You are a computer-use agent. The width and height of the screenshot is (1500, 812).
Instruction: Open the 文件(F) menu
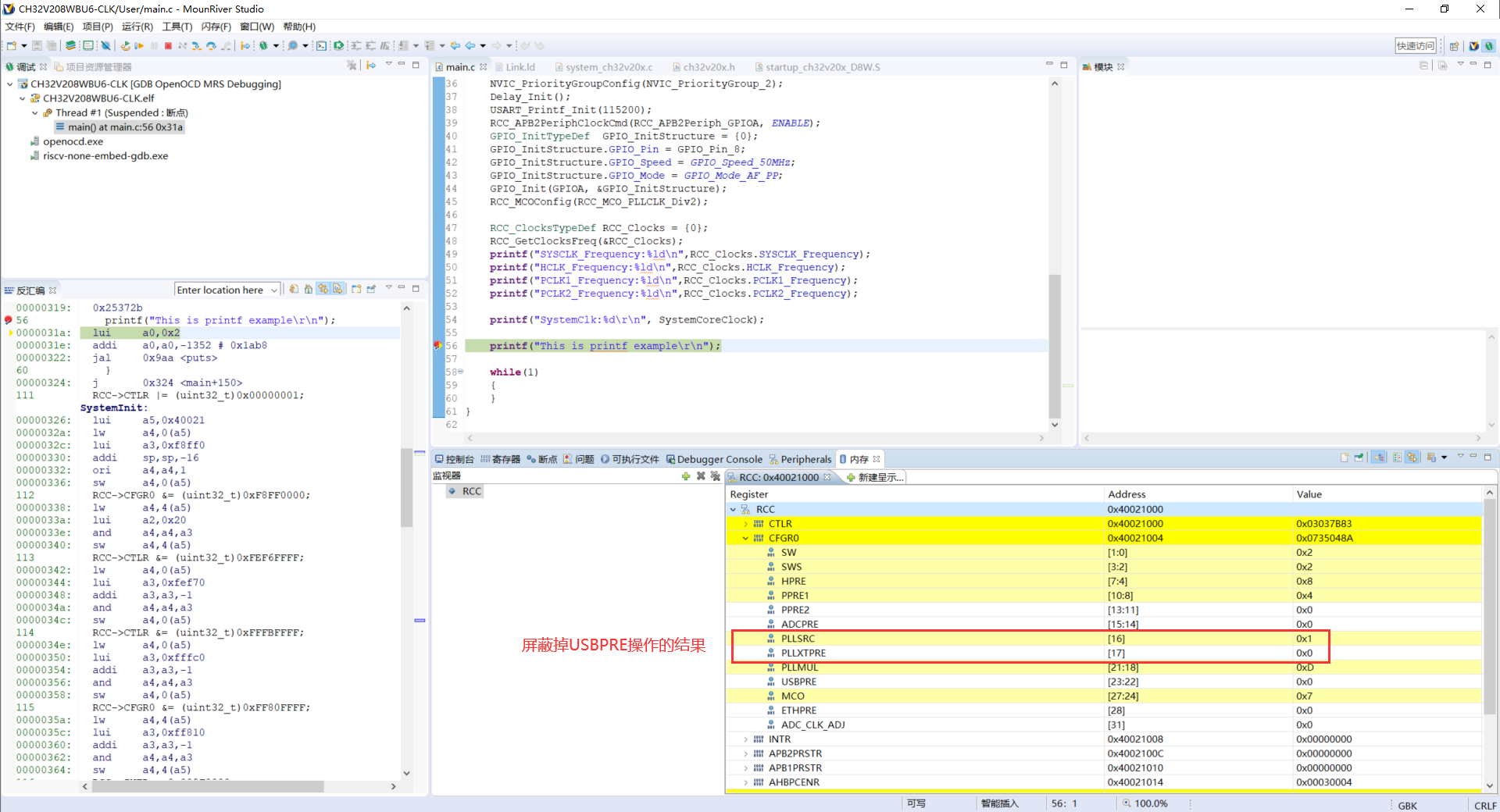click(x=20, y=27)
